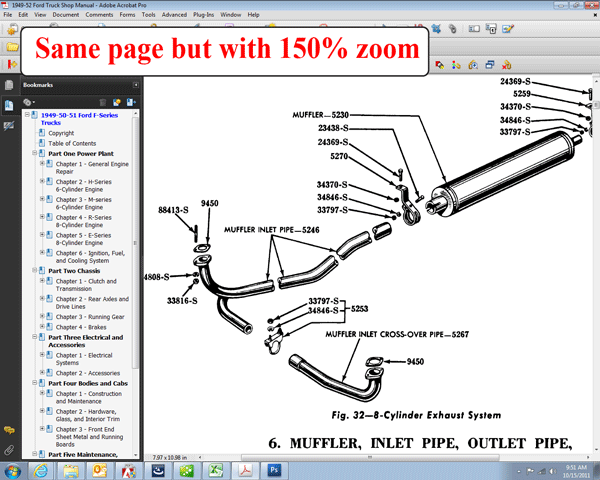
Task: Click the link magnifier plugin icon
Action: tap(473, 65)
